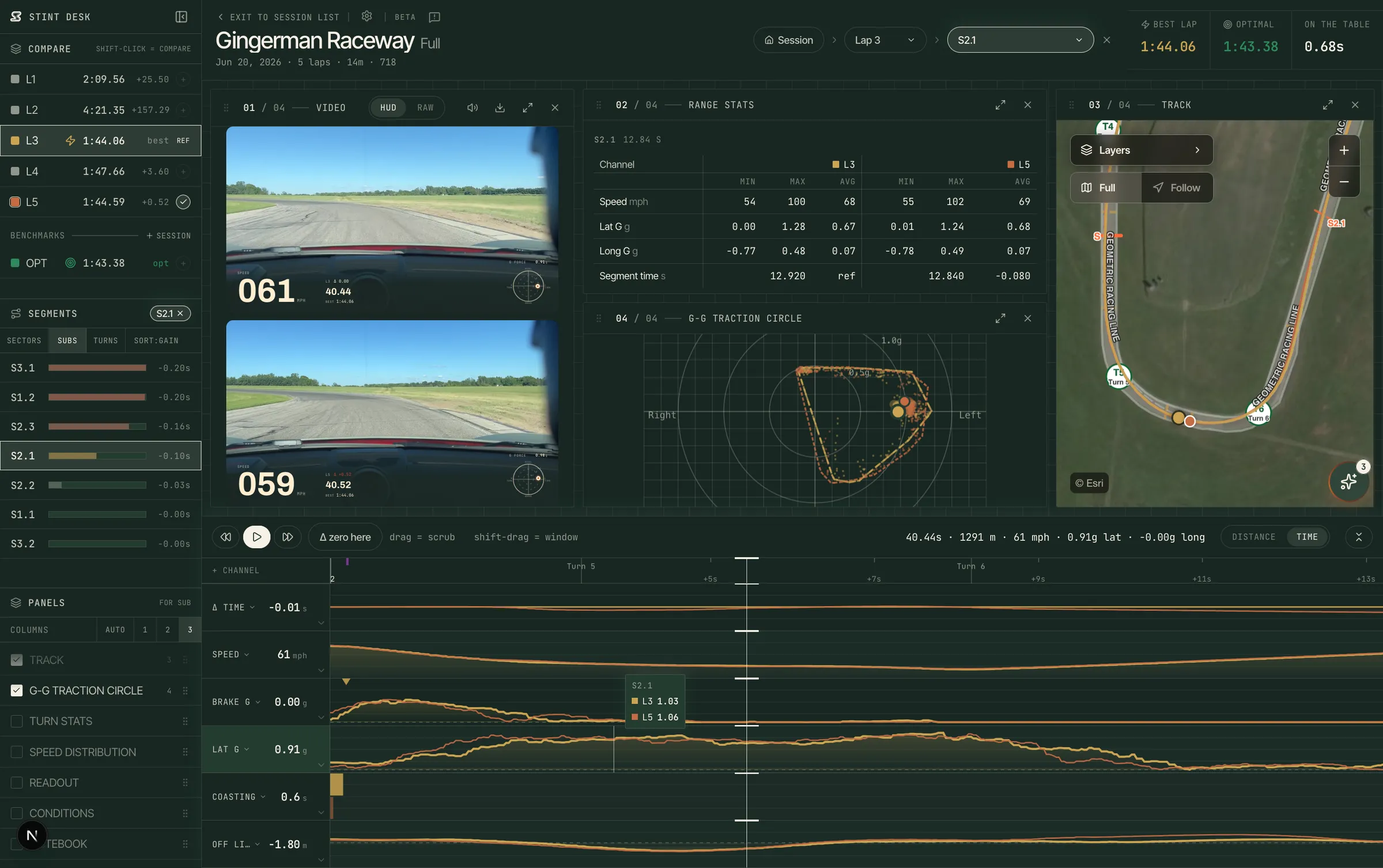This screenshot has width=1383, height=868.
Task: Open the Speed channel dropdown
Action: pos(231,654)
